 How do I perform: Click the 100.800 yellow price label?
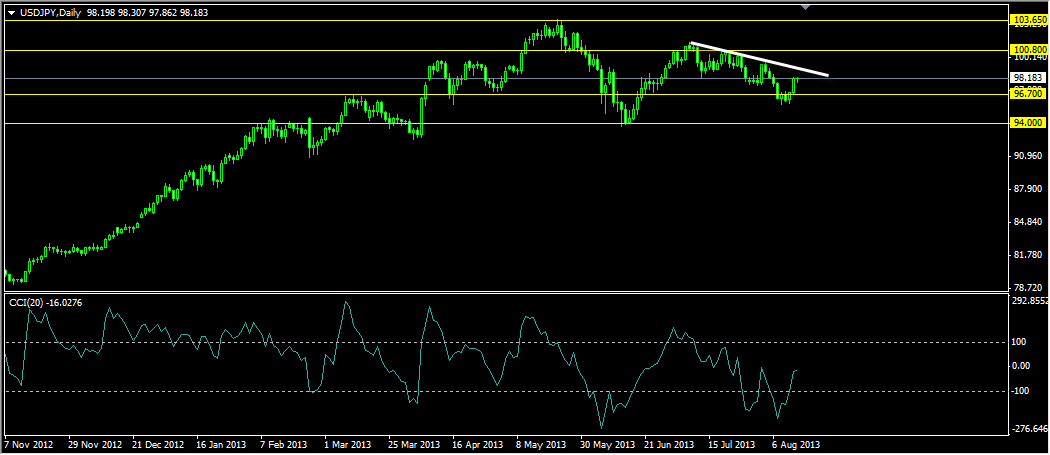pyautogui.click(x=1030, y=50)
